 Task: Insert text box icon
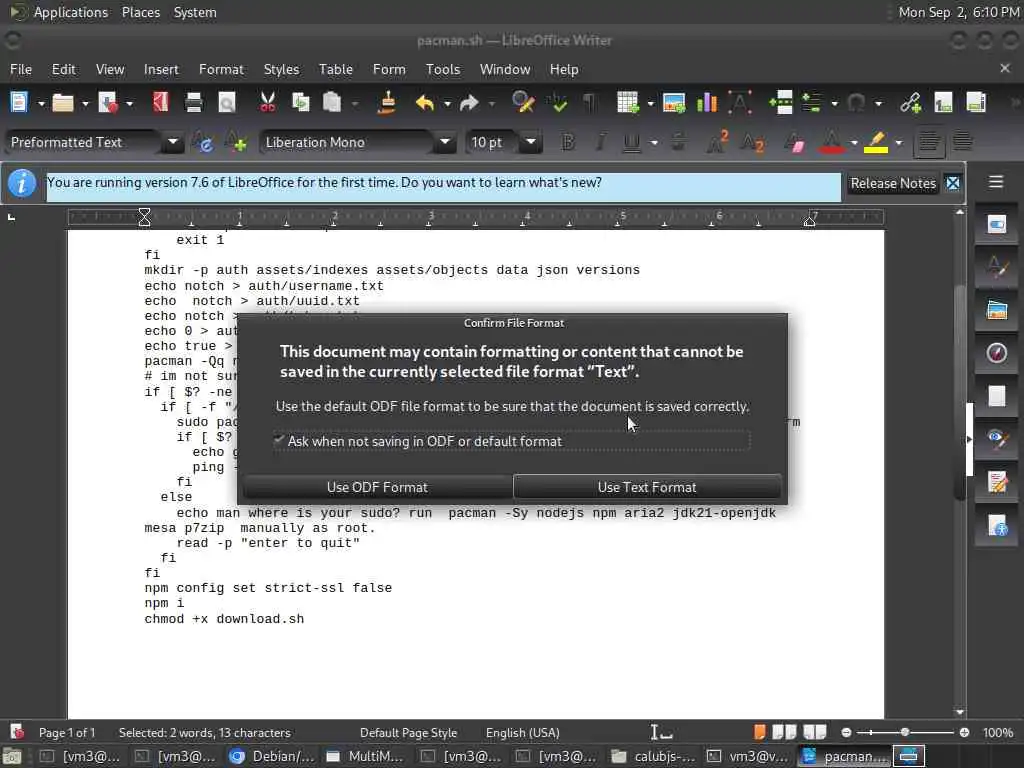(740, 103)
